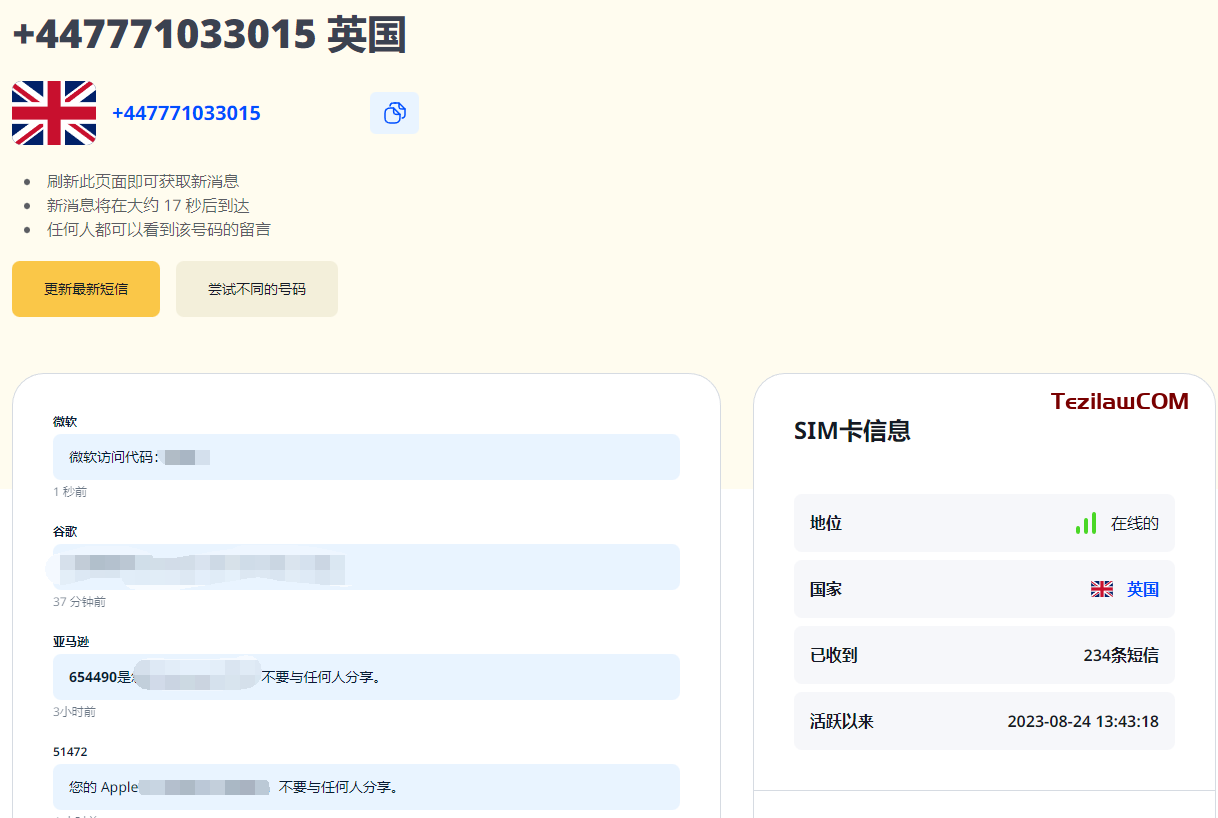Click the large UK flag image
The width and height of the screenshot is (1218, 818).
click(54, 113)
